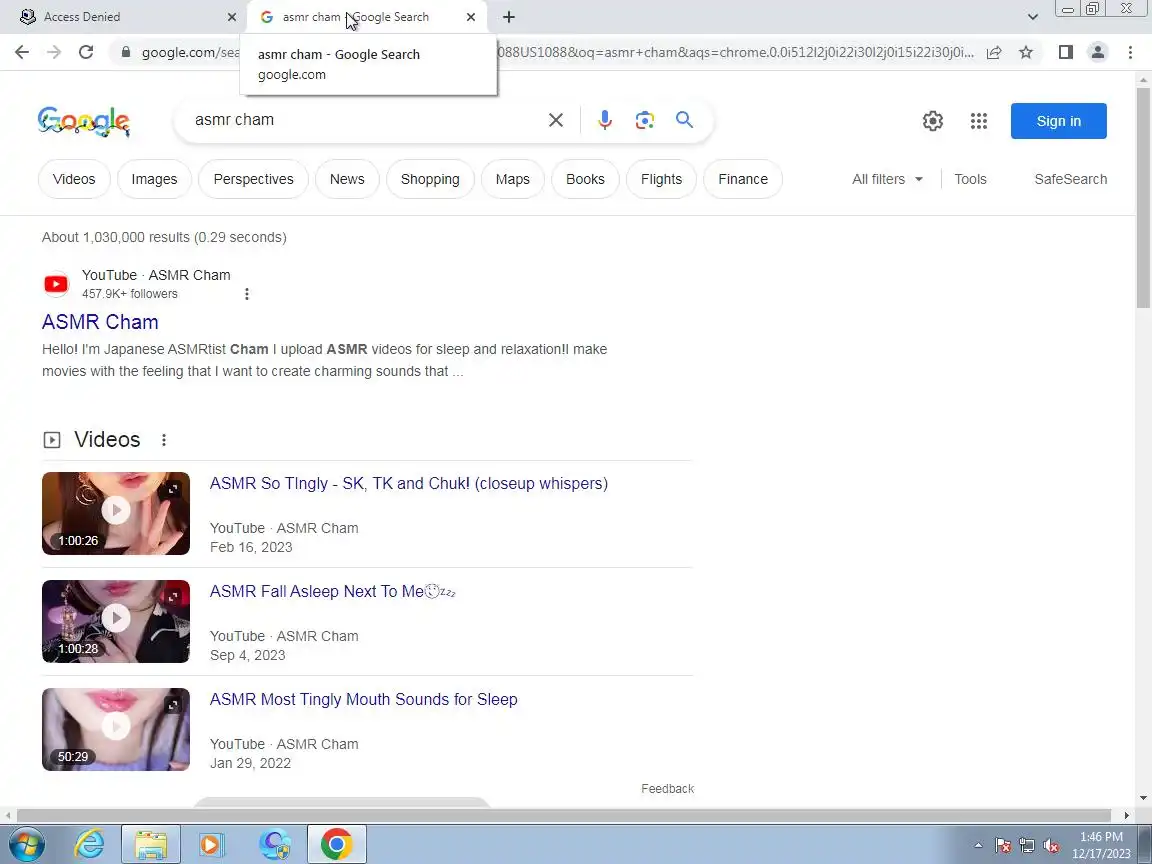Click the taskbar clock showing 1:46 PM

[x=1101, y=845]
